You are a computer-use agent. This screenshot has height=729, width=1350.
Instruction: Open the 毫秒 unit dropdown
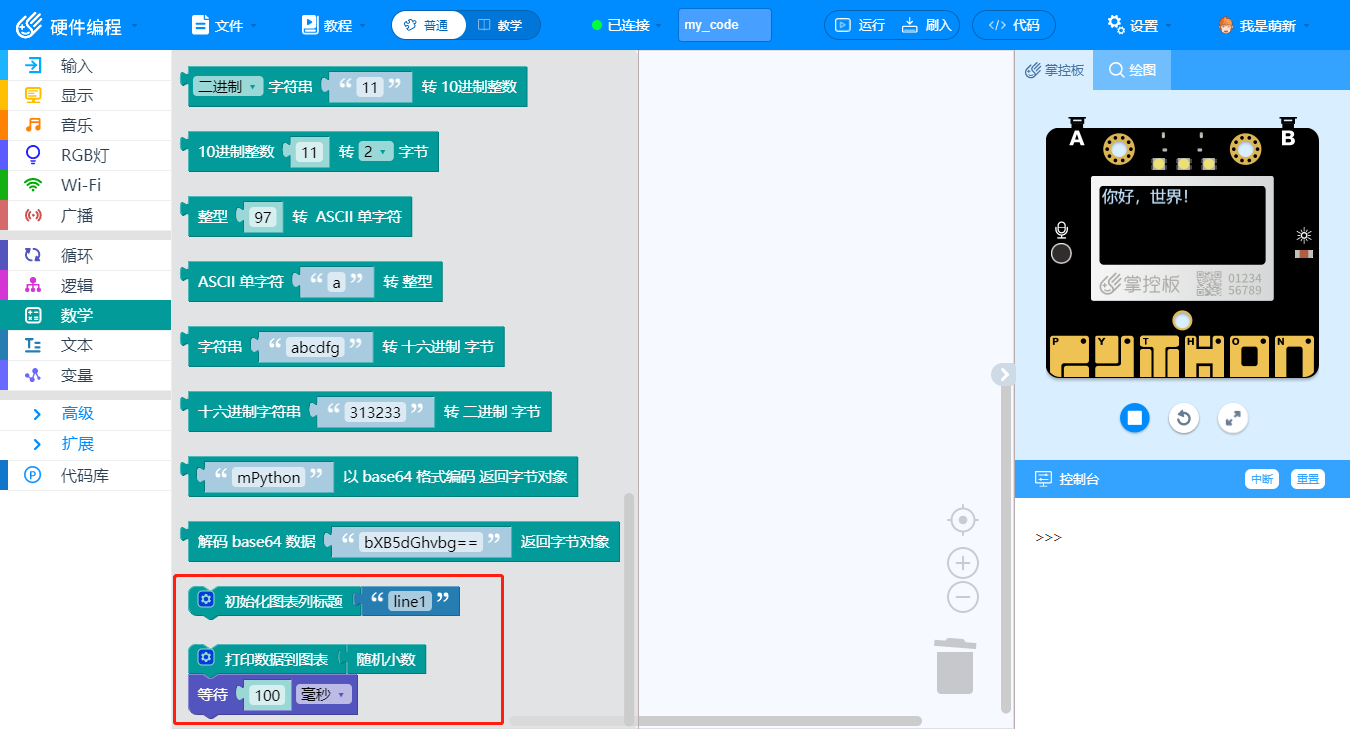click(323, 694)
